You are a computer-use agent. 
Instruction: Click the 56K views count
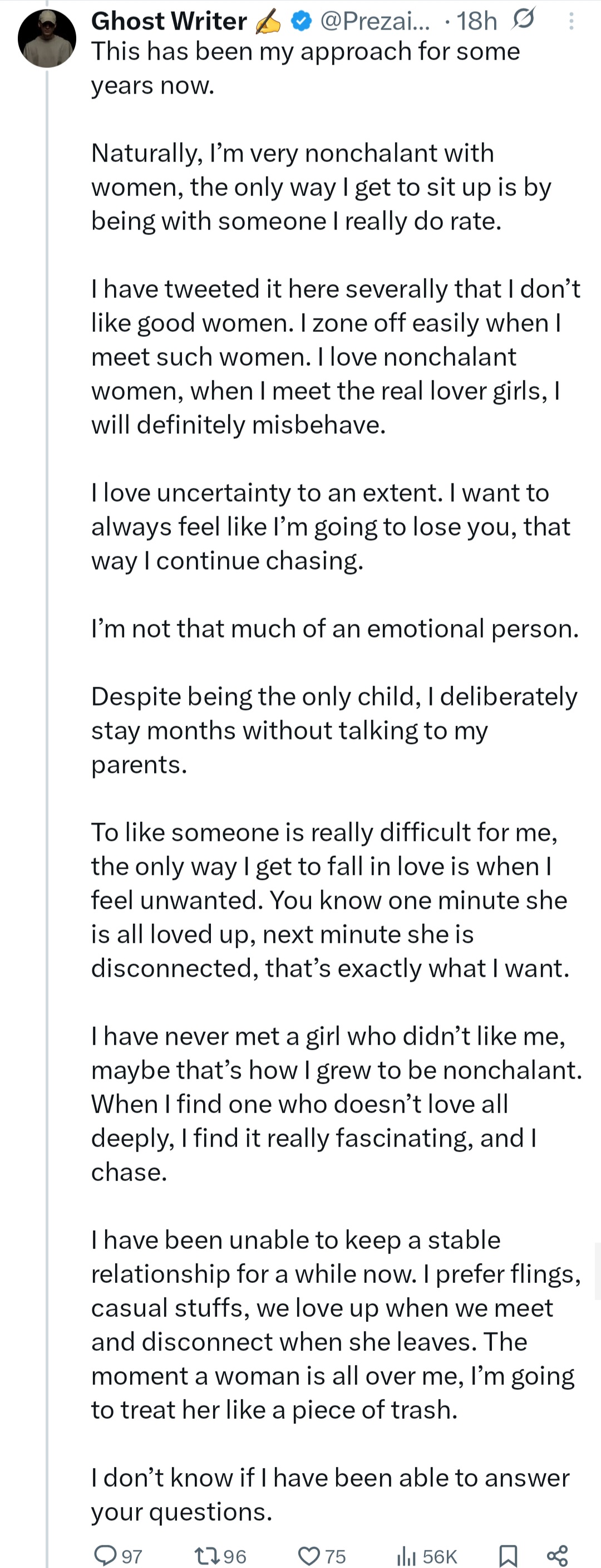coord(440,1556)
